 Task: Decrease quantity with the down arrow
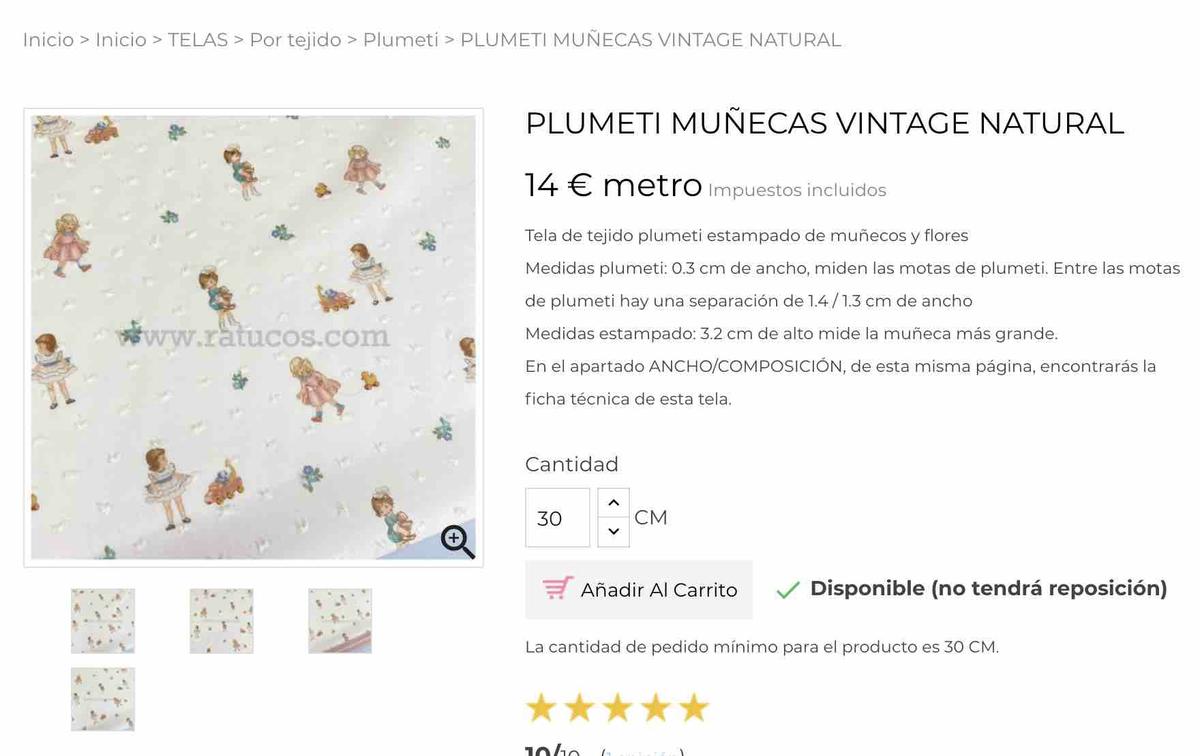pyautogui.click(x=613, y=532)
